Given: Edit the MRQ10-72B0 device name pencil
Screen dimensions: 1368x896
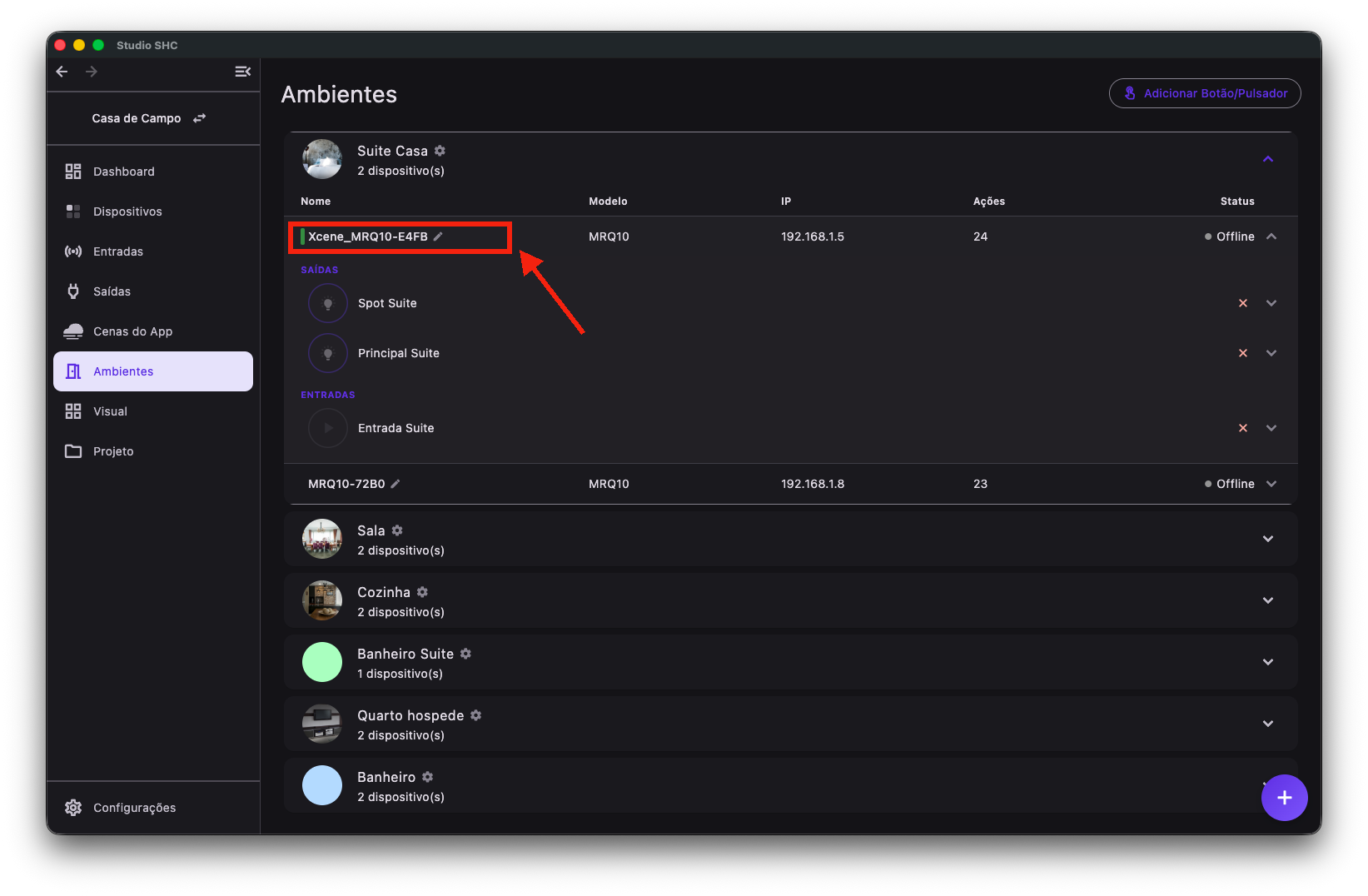Looking at the screenshot, I should (x=395, y=484).
